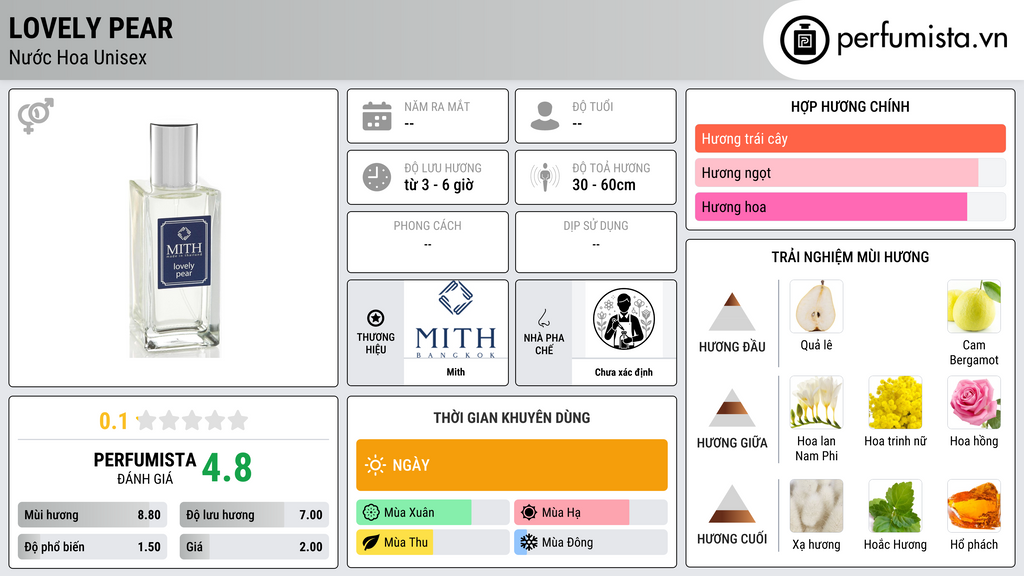Open the perfumer illustration labeled Chưa xác định
Screen dimensions: 1024x576
point(624,319)
